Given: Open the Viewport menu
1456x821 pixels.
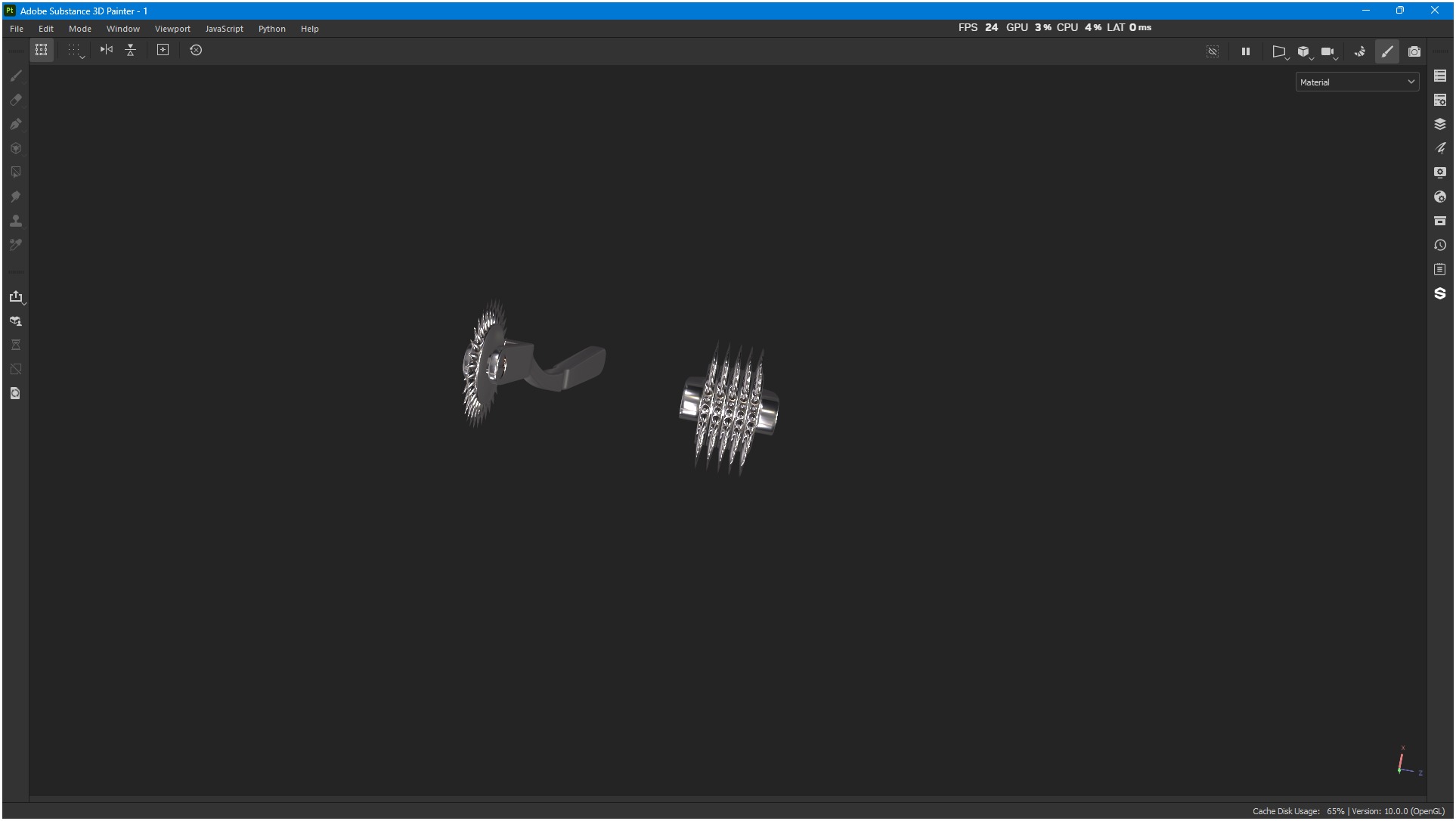Looking at the screenshot, I should coord(172,29).
